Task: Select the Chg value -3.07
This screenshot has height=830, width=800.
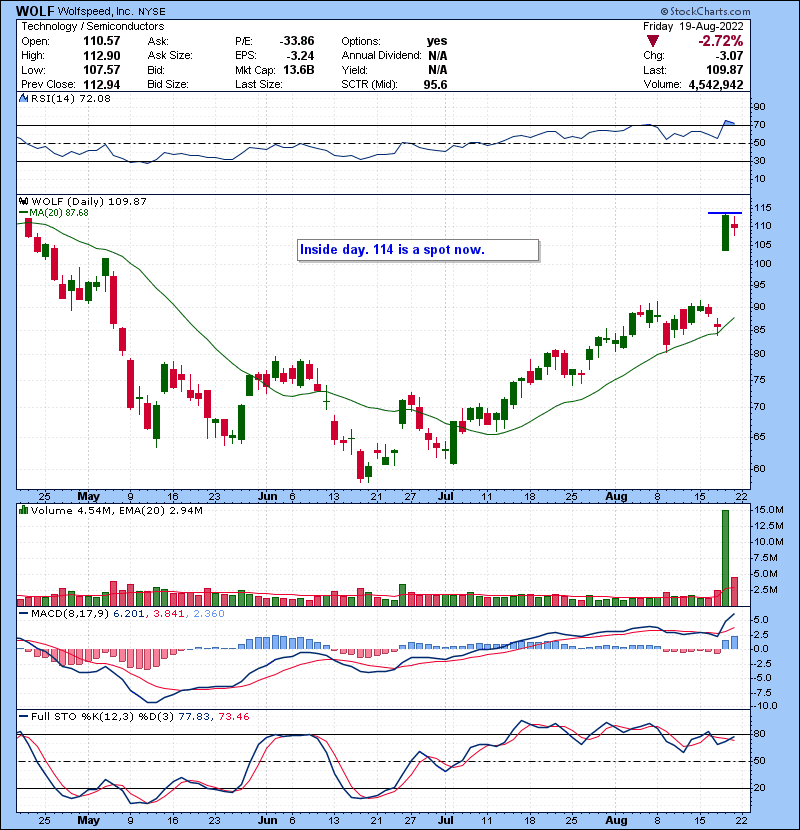Action: point(730,56)
